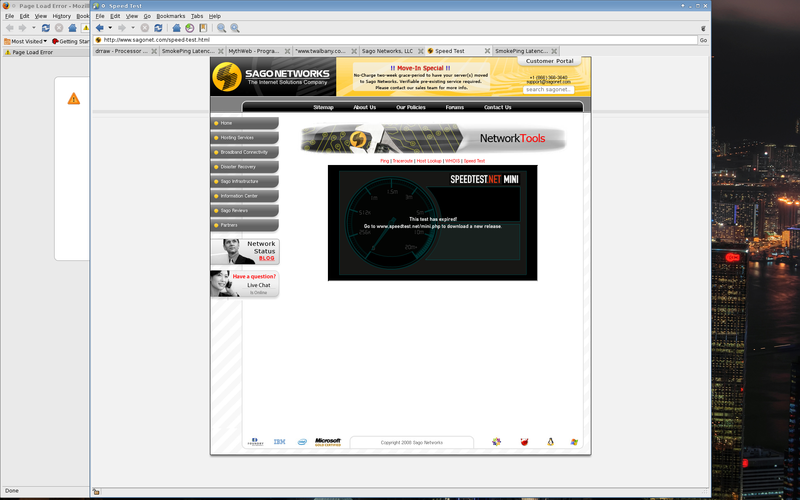Click the Foundry logo in the footer
This screenshot has height=500, width=800.
pyautogui.click(x=255, y=442)
